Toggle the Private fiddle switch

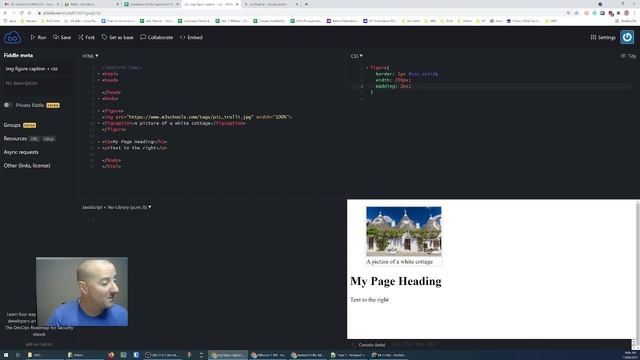8,105
